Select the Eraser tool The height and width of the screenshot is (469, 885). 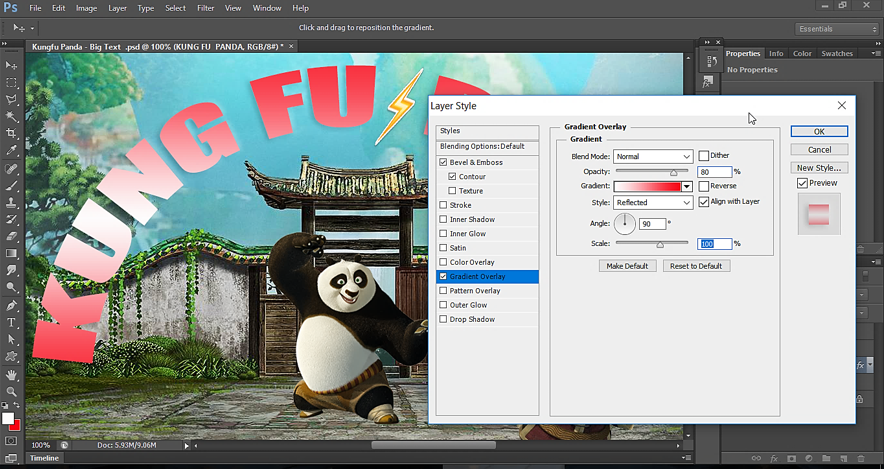11,236
